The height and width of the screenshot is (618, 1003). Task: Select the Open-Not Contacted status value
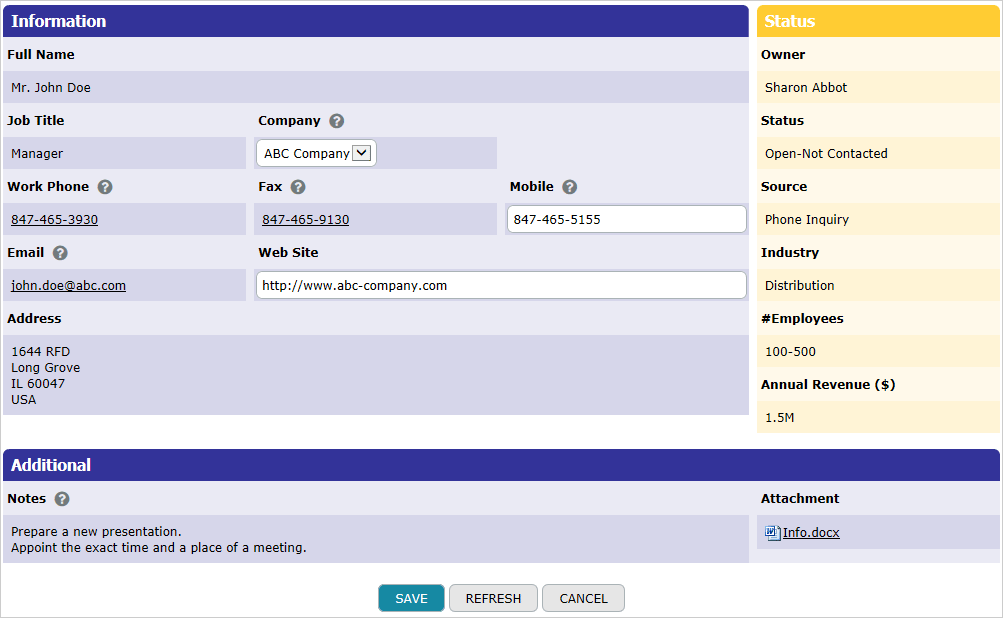826,154
